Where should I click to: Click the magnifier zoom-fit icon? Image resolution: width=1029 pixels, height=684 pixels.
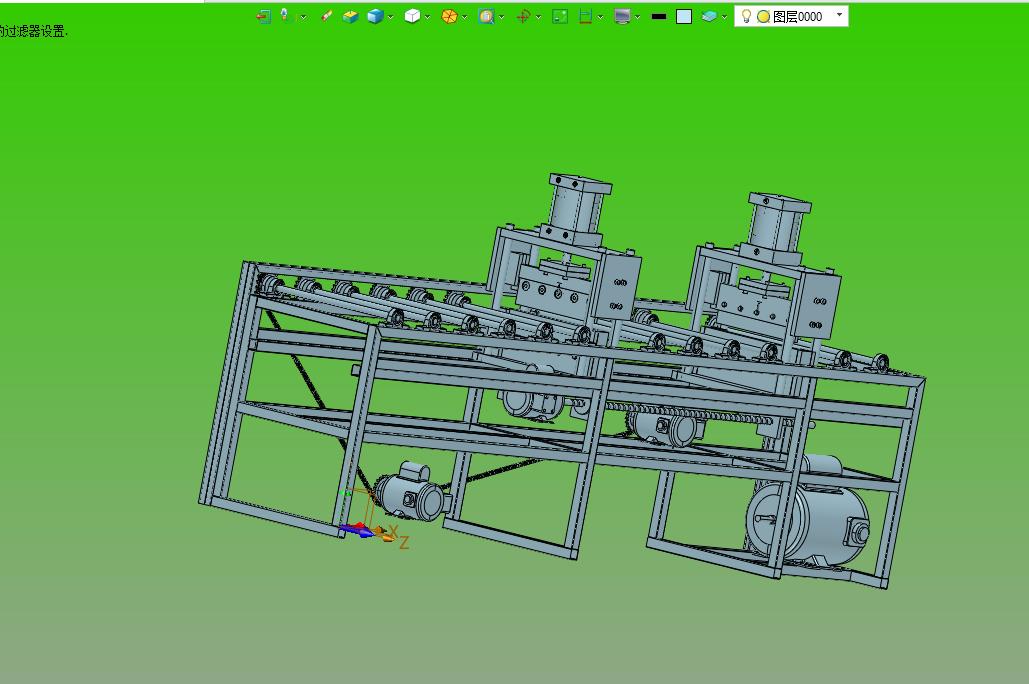tap(486, 16)
